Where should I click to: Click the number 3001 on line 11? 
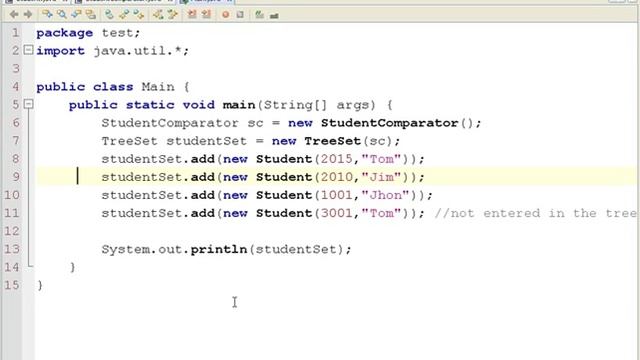[x=337, y=213]
